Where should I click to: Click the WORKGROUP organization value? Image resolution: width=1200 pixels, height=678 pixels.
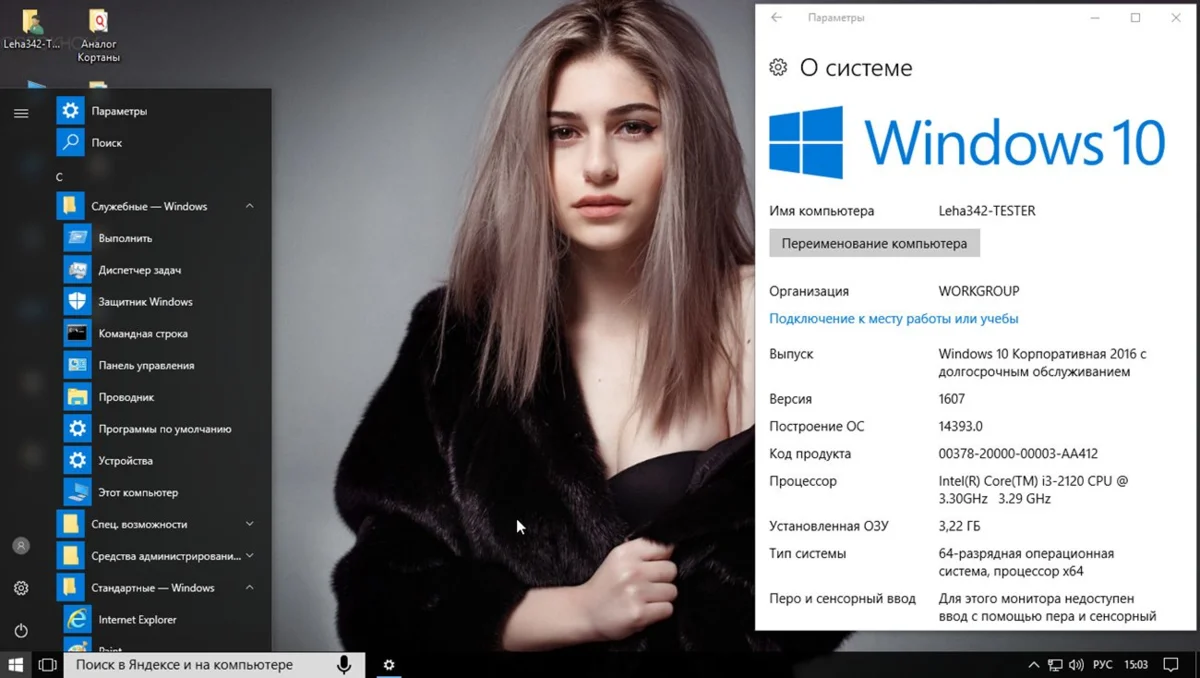tap(979, 291)
